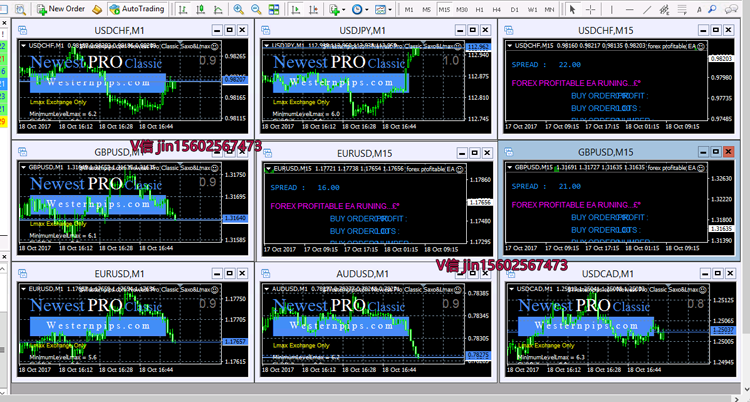Select the horizontal line drawing tool
Viewport: 750px width, 402px height.
[x=629, y=9]
